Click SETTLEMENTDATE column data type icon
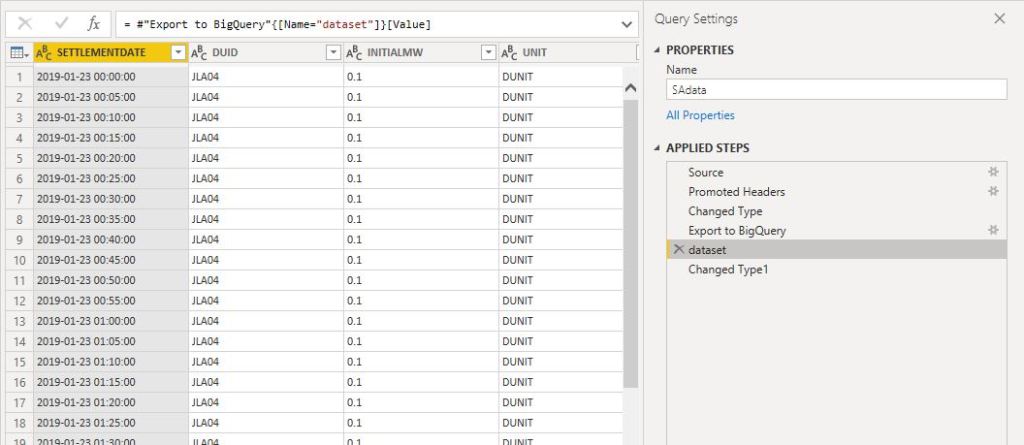 click(44, 52)
